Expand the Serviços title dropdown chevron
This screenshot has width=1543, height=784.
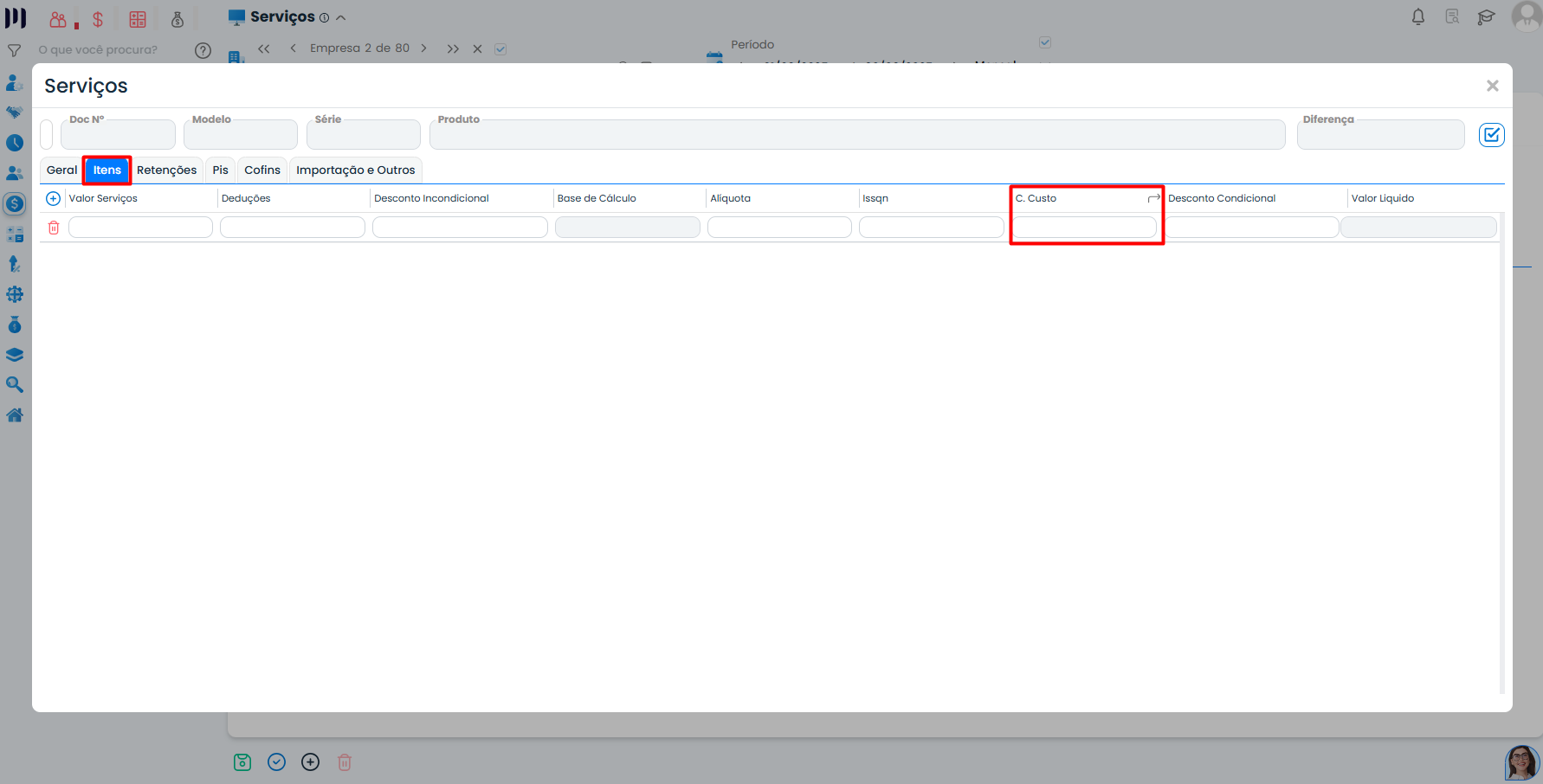(x=341, y=17)
